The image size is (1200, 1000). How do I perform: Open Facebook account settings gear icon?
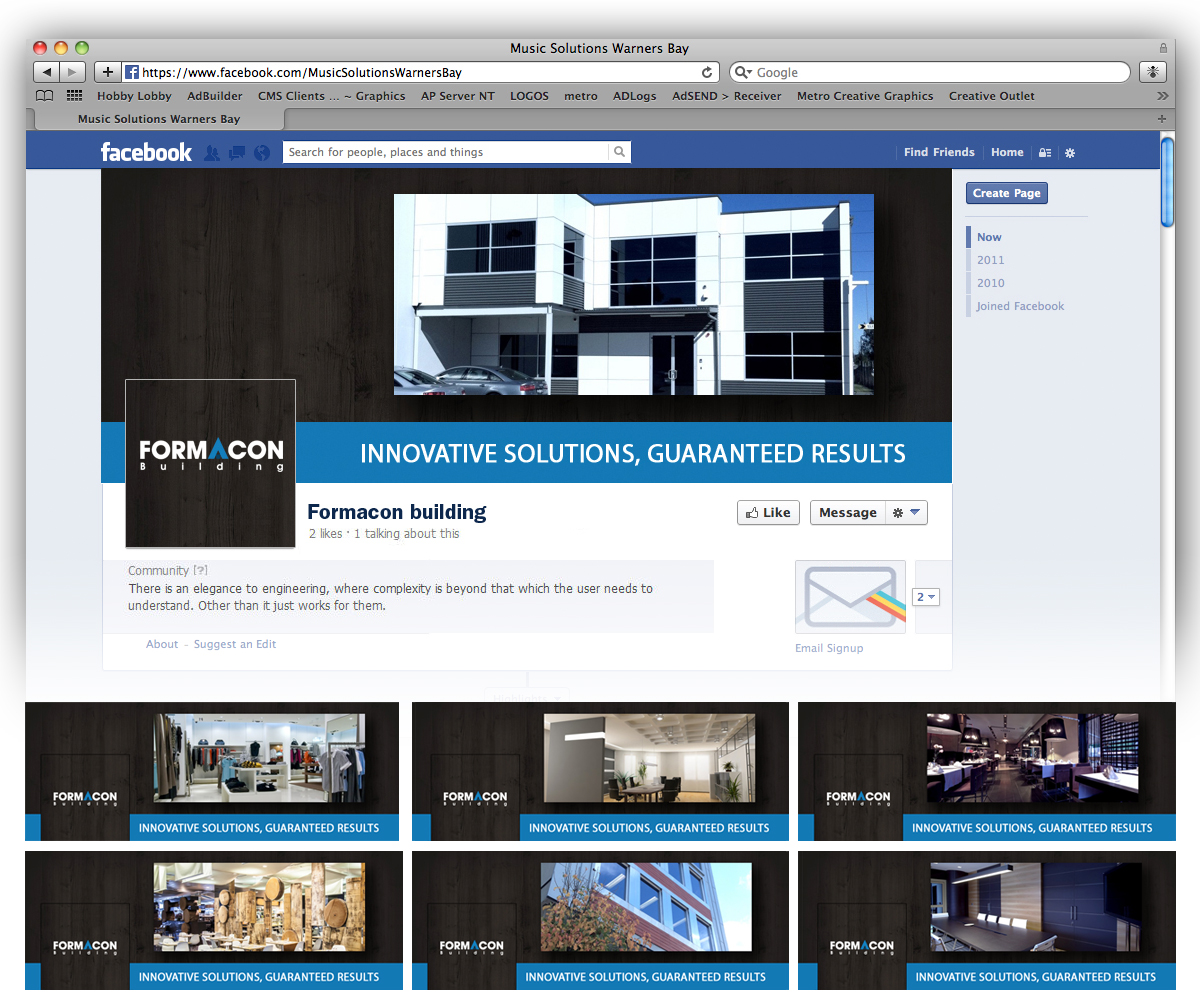[1069, 153]
